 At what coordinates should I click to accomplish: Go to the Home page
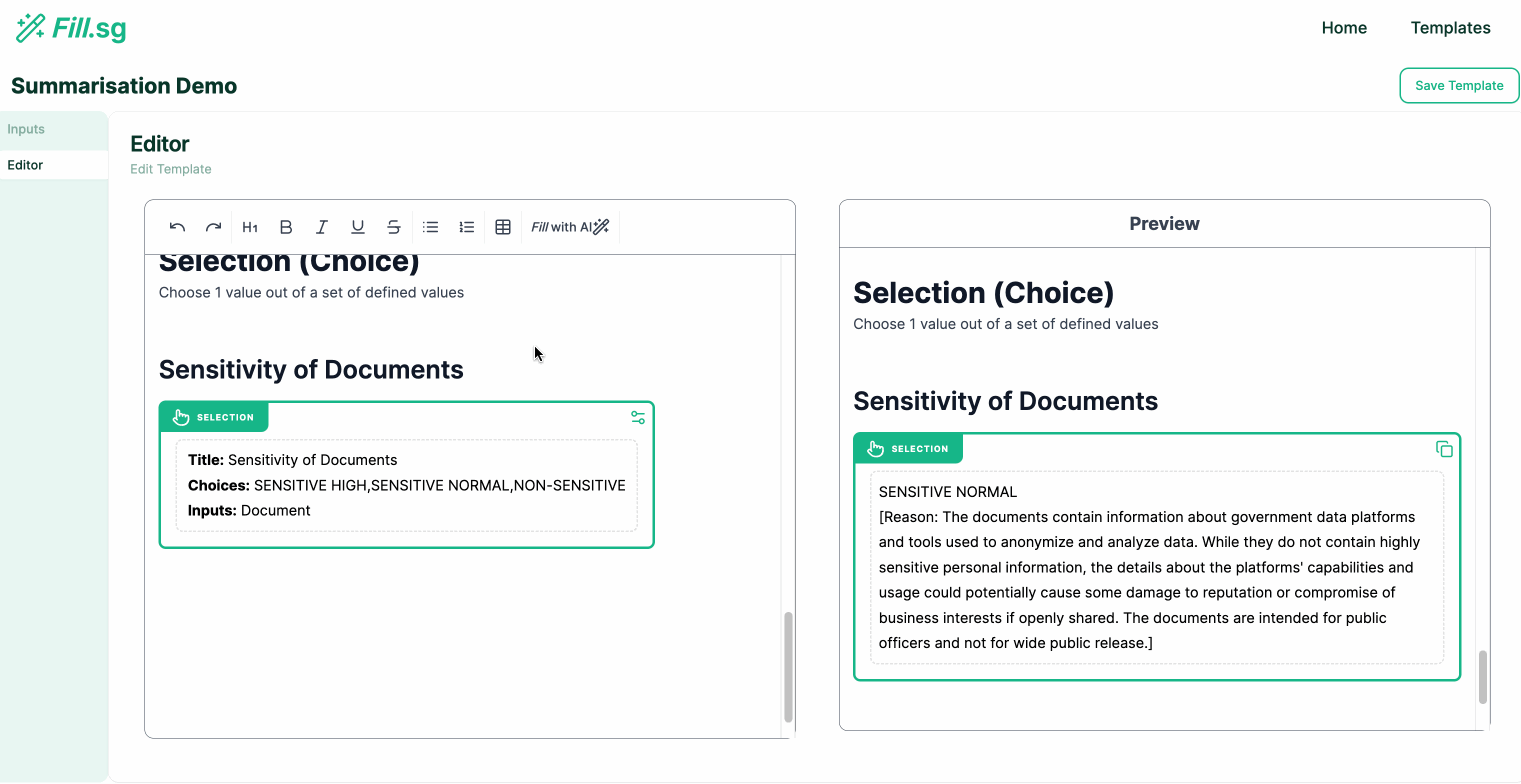click(x=1344, y=28)
